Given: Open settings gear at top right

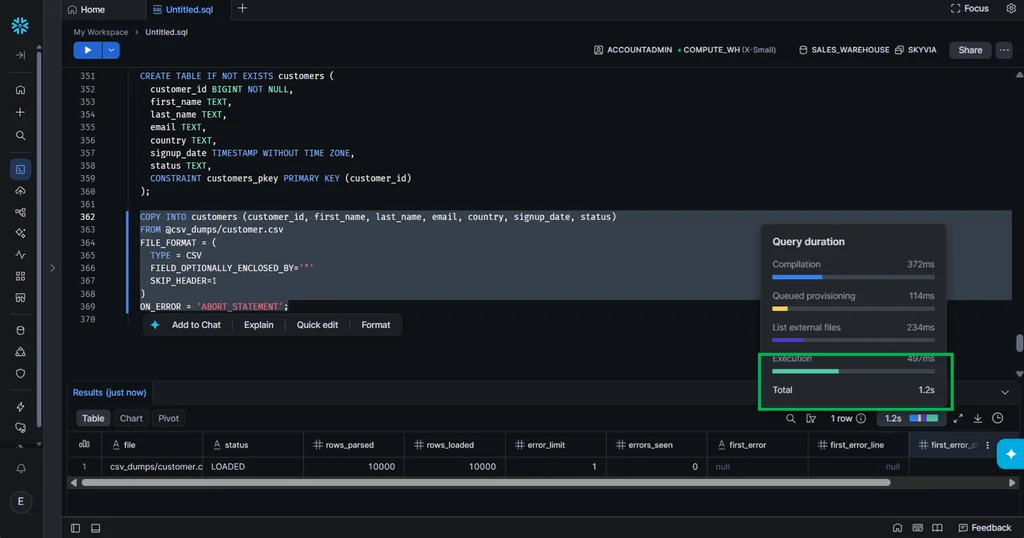Looking at the screenshot, I should coord(1011,8).
